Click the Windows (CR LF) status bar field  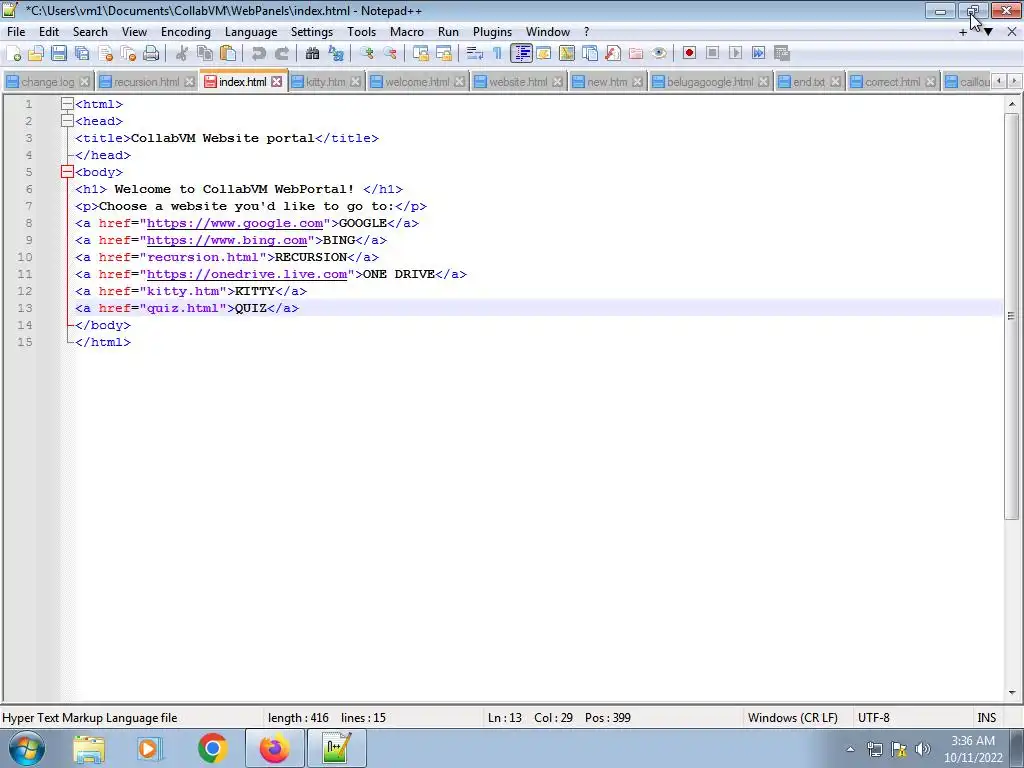click(793, 718)
